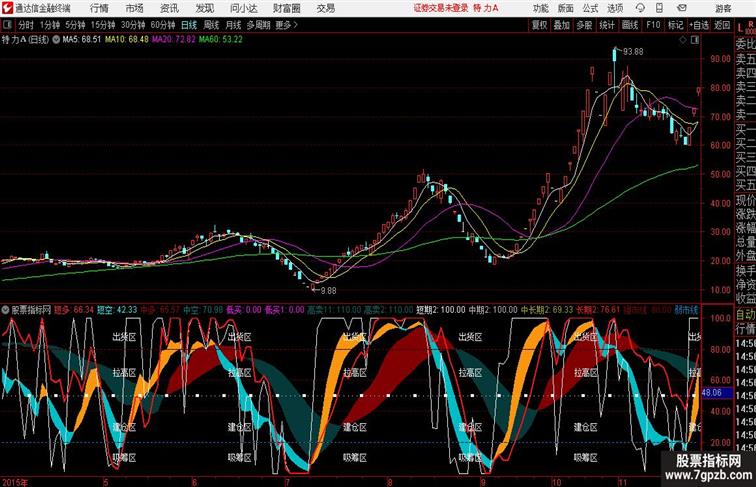This screenshot has height=487, width=756.
Task: Click the 2015年 timeline label
Action: pos(15,482)
